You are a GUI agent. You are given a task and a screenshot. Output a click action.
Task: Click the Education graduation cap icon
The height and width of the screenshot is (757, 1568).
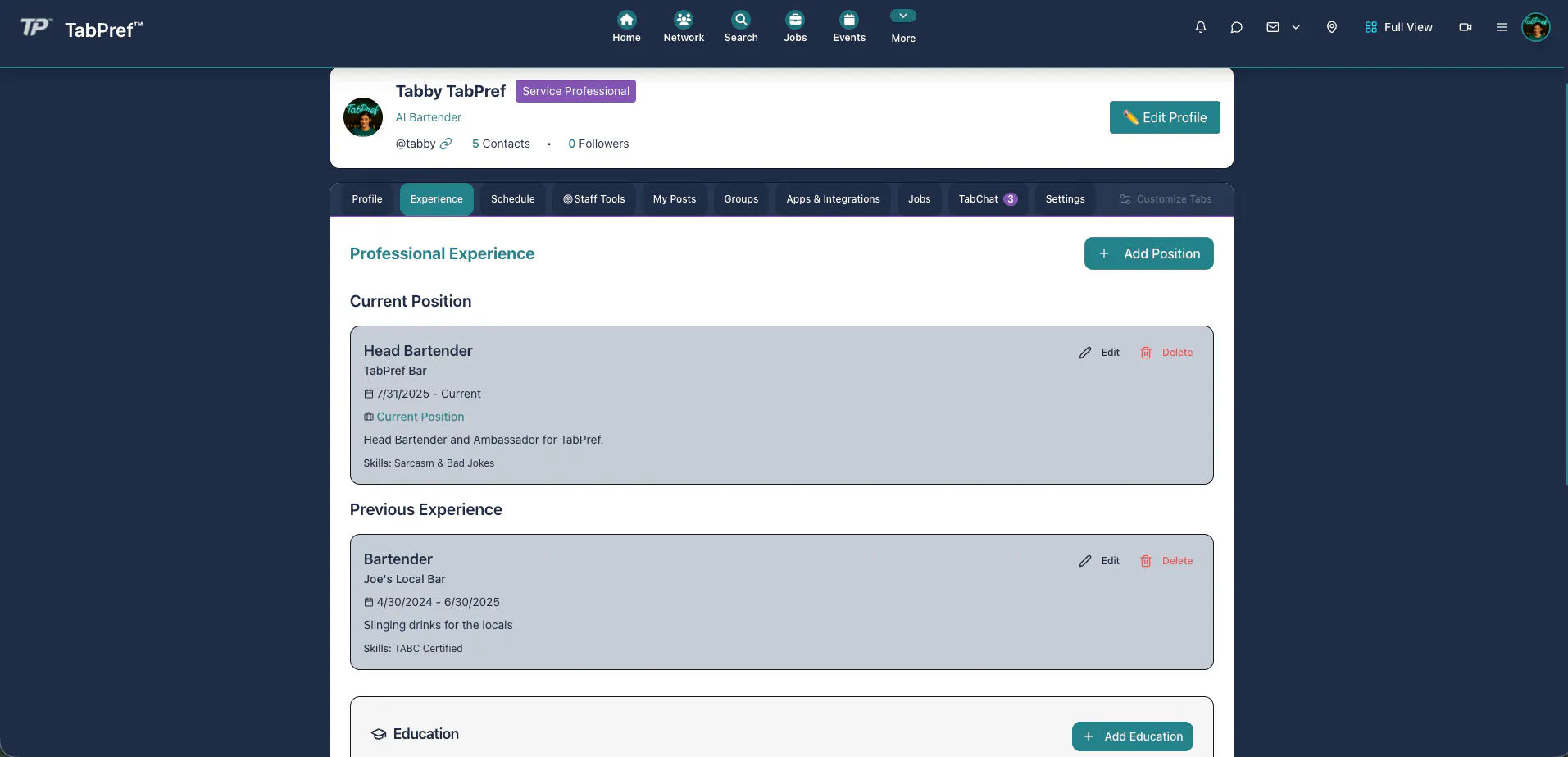click(379, 734)
